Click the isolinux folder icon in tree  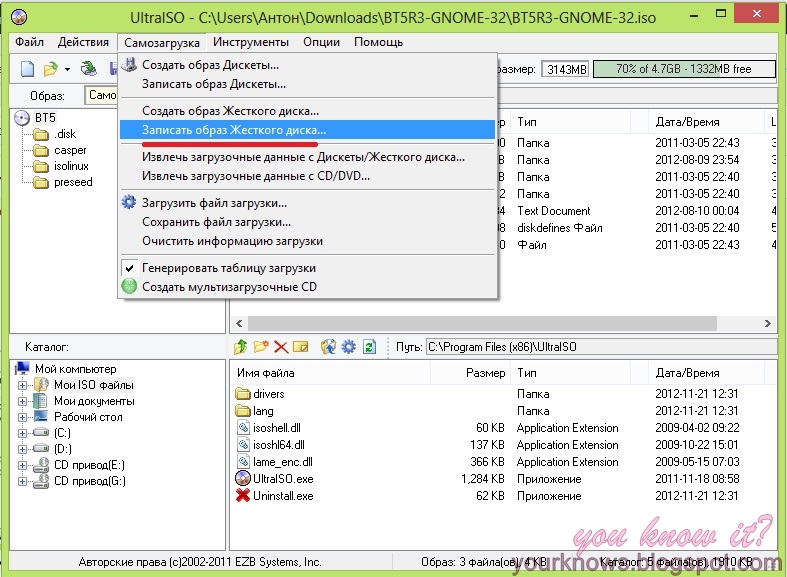tap(41, 166)
